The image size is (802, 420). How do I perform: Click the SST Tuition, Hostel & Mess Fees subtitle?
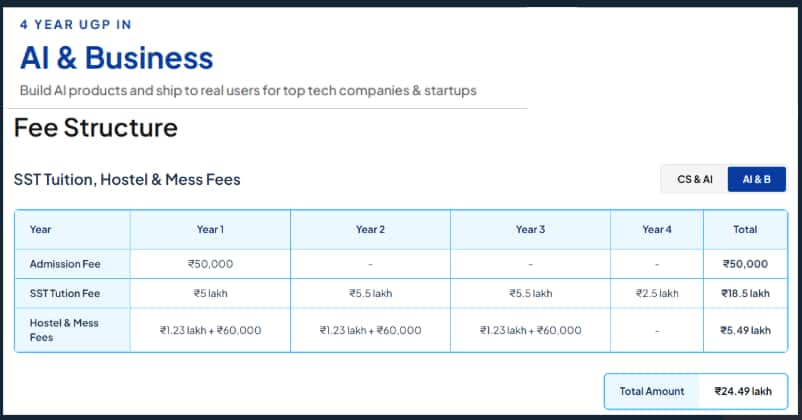[127, 180]
